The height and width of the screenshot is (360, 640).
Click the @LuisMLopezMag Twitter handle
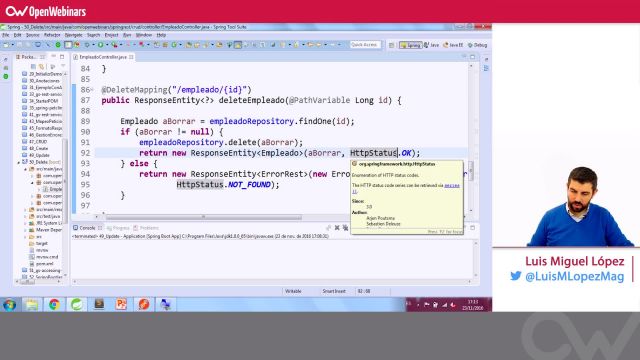click(574, 276)
